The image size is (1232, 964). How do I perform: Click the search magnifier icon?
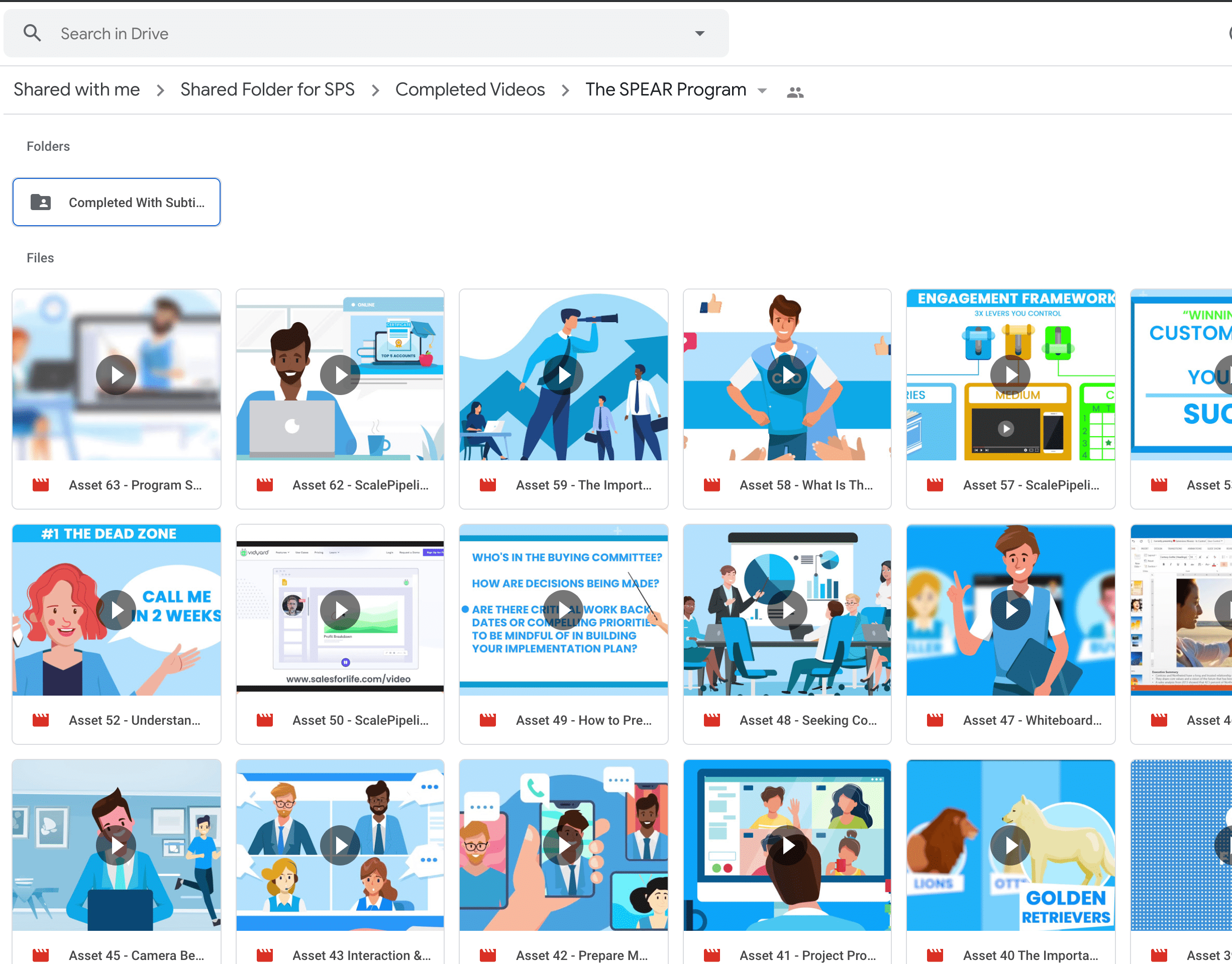(x=32, y=33)
